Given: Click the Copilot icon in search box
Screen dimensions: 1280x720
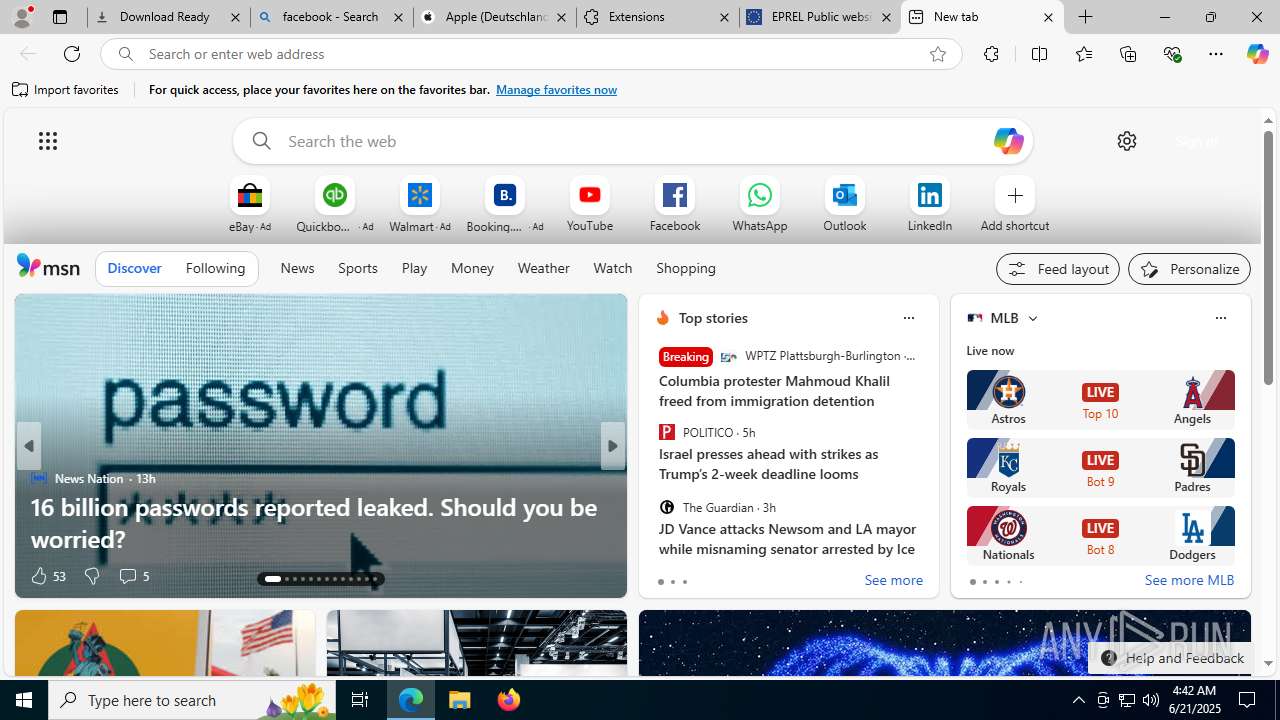Looking at the screenshot, I should pos(1008,141).
